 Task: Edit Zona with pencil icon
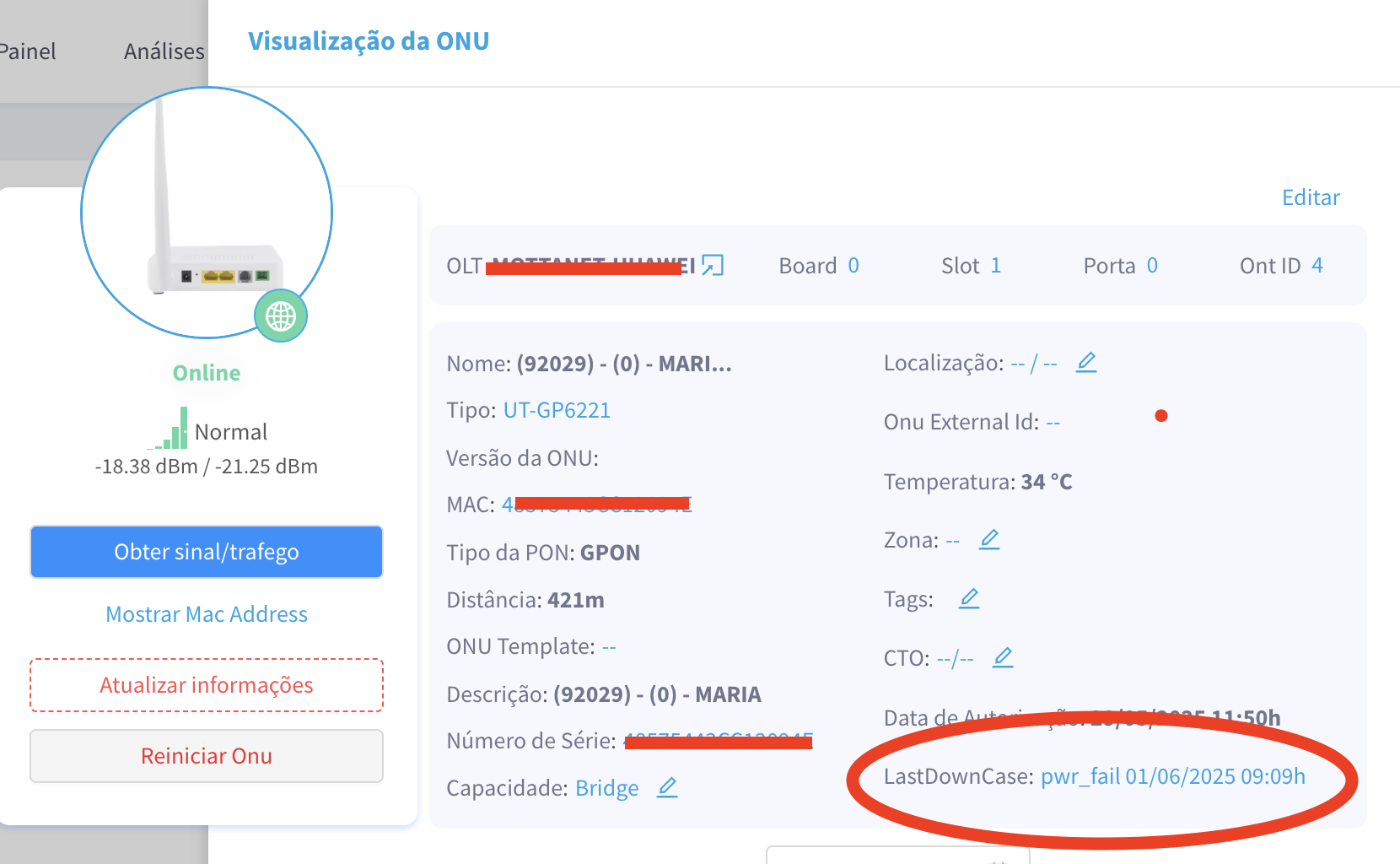pos(989,539)
